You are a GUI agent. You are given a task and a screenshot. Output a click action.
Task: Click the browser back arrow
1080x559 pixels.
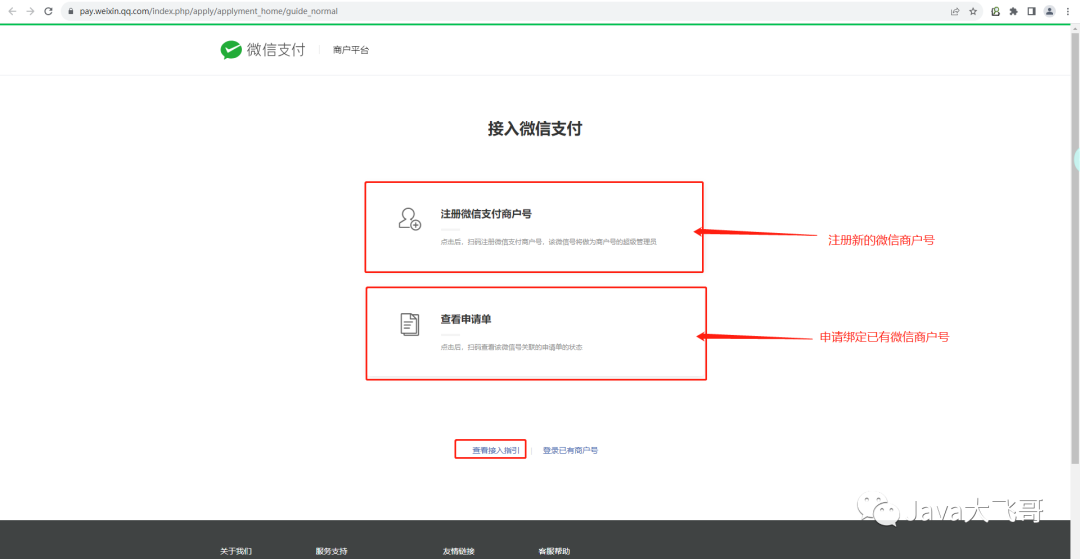pos(12,11)
